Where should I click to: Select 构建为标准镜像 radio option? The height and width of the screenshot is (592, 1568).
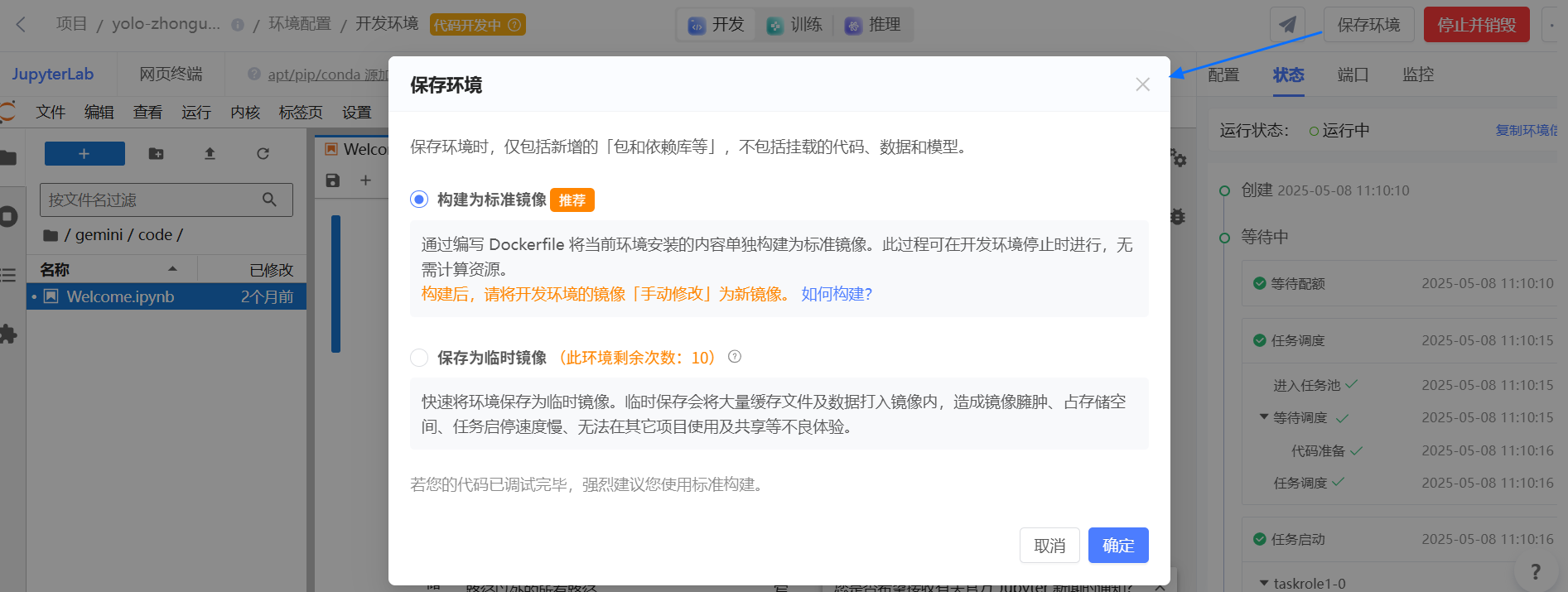(419, 200)
